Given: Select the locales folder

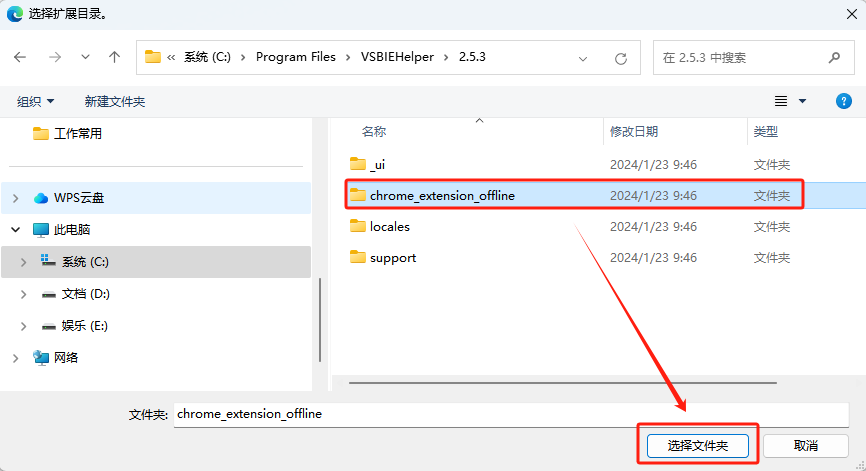Looking at the screenshot, I should tap(389, 227).
